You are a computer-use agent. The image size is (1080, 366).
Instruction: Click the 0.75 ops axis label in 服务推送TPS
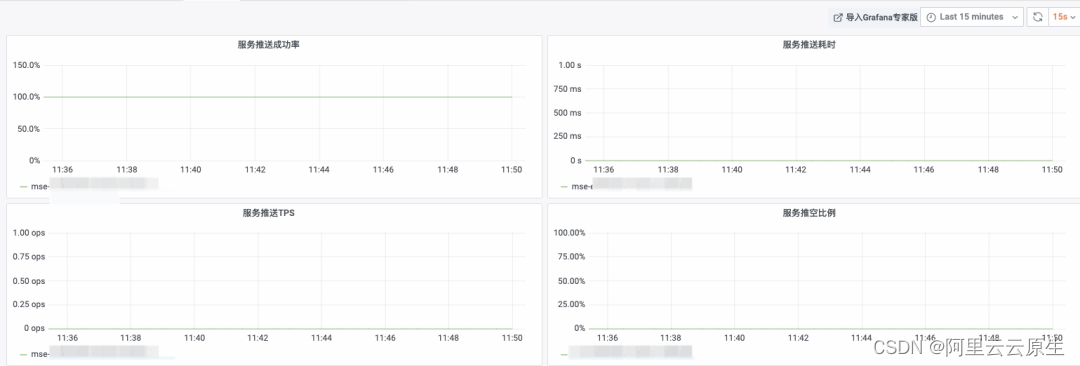(29, 256)
